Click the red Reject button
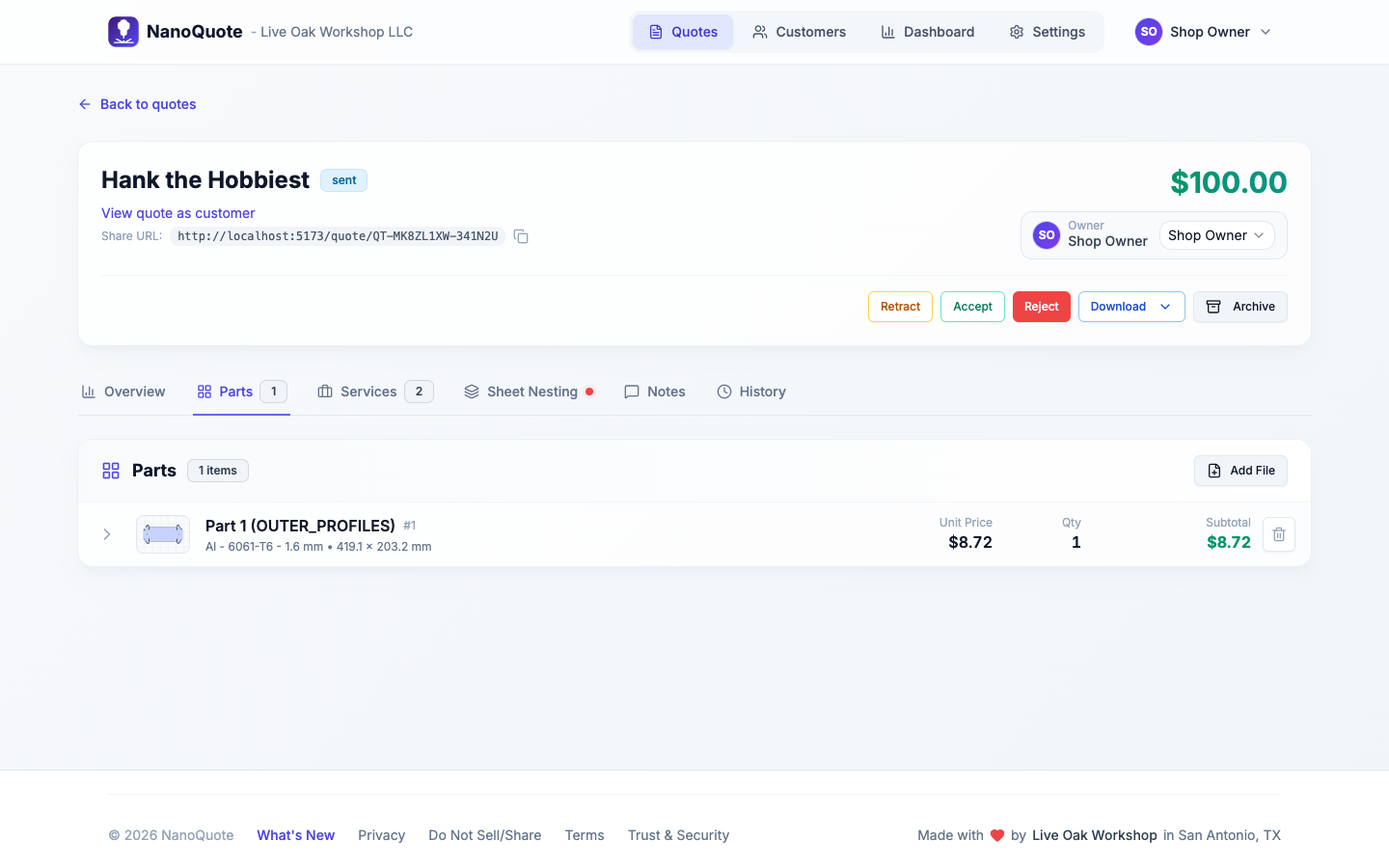 [x=1041, y=307]
